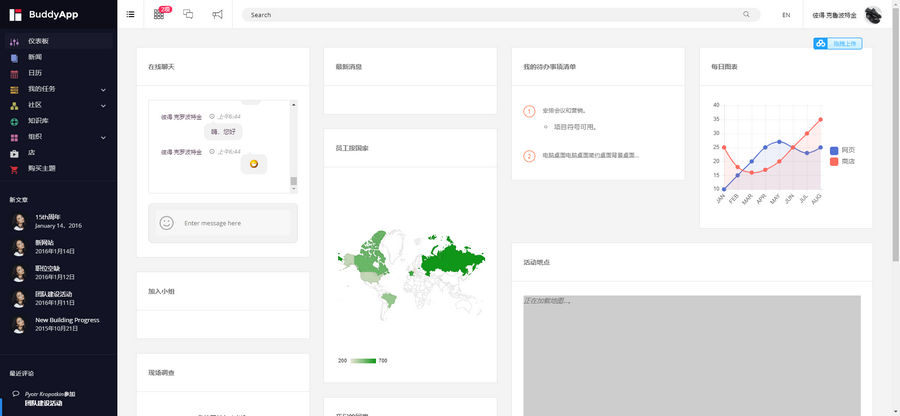
Task: Open the 15th周年 article link
Action: point(48,217)
